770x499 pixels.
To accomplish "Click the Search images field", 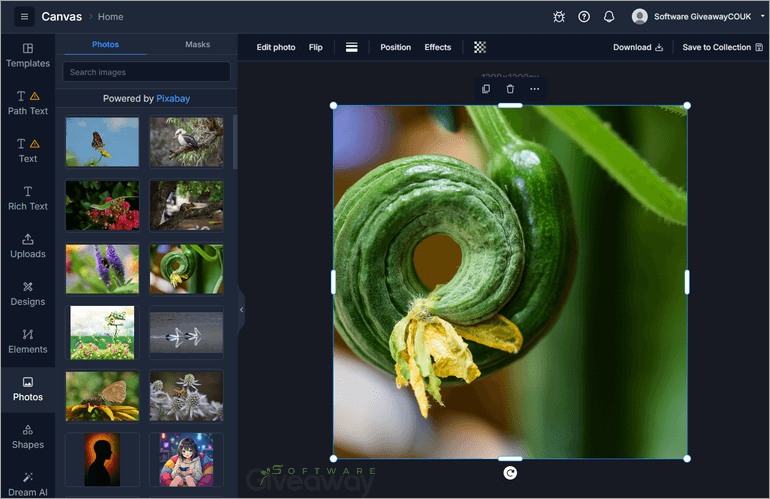I will [x=146, y=72].
